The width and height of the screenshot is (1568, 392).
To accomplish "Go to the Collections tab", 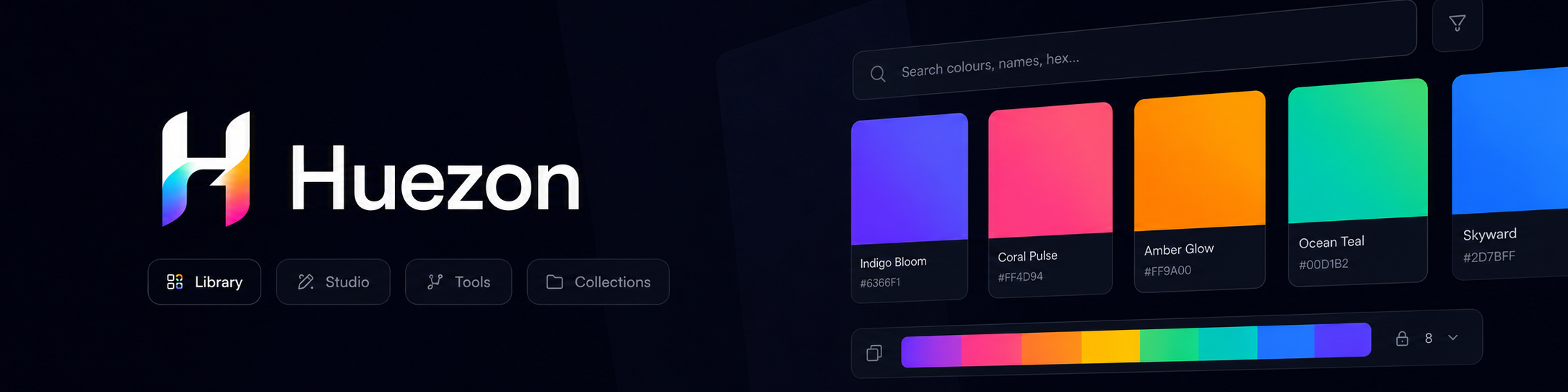I will click(x=598, y=282).
